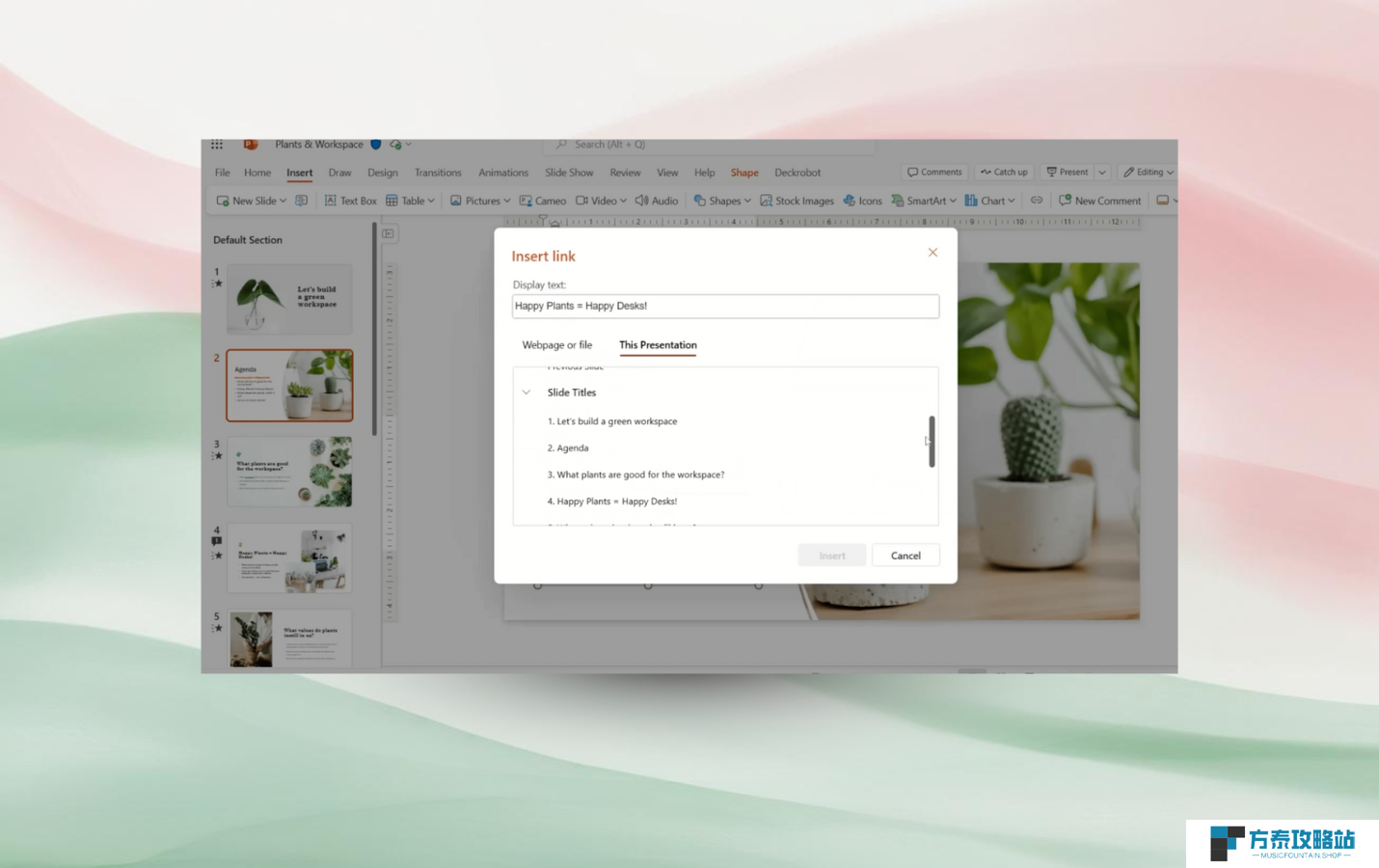Switch to the Home ribbon tab
The height and width of the screenshot is (868, 1379).
pyautogui.click(x=257, y=173)
